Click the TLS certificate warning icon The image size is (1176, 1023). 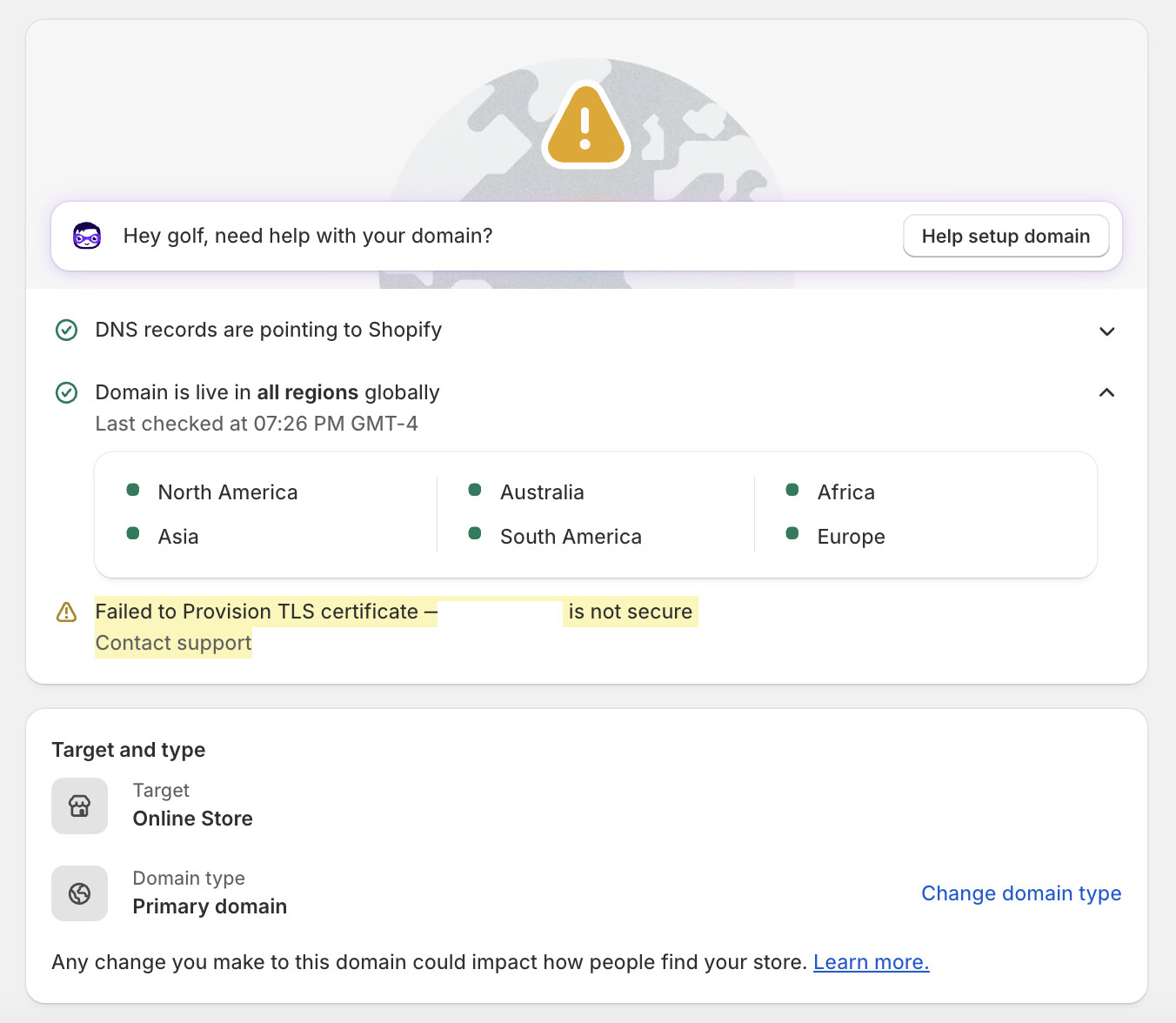coord(67,612)
